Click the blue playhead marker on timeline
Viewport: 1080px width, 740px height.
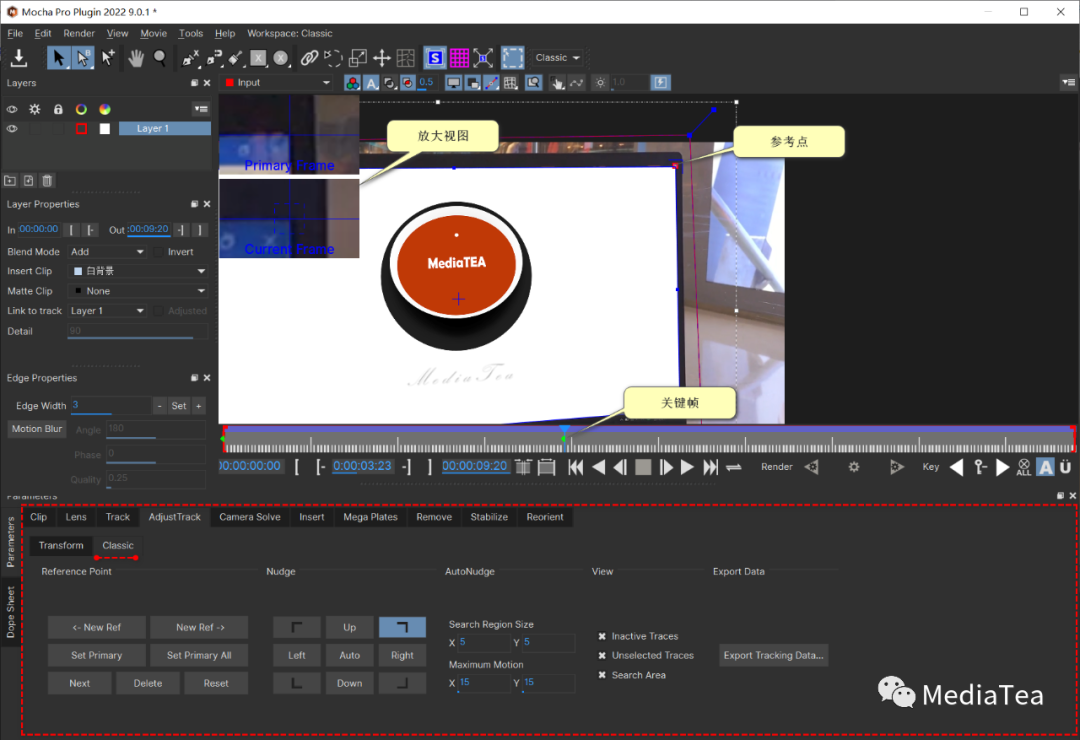coord(565,430)
